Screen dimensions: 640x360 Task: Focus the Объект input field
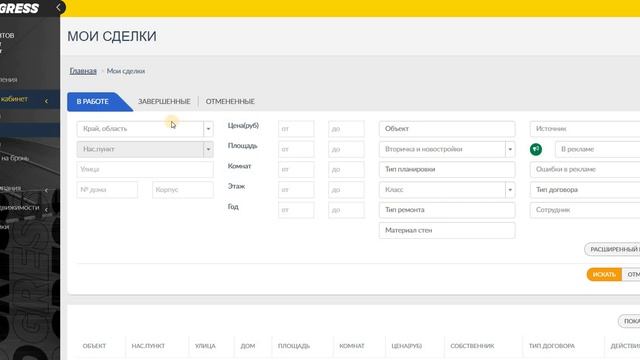(447, 129)
